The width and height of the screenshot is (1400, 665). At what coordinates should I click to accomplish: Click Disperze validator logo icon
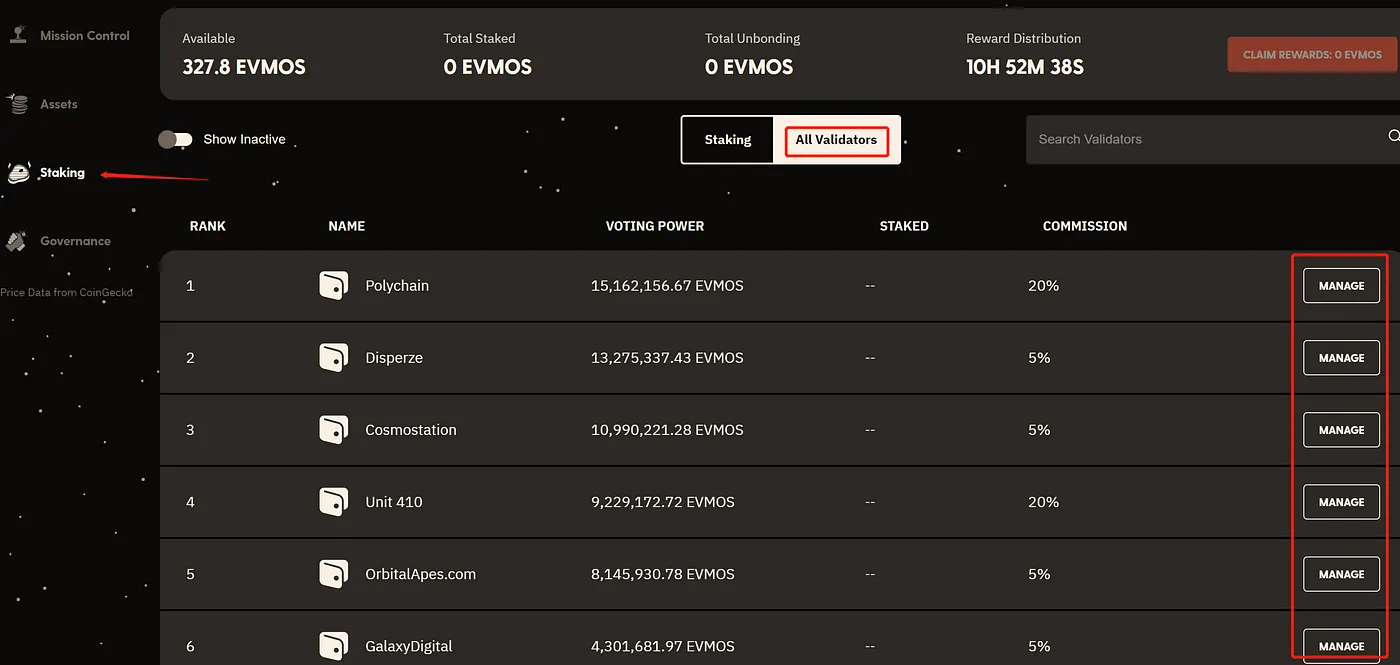(x=333, y=358)
